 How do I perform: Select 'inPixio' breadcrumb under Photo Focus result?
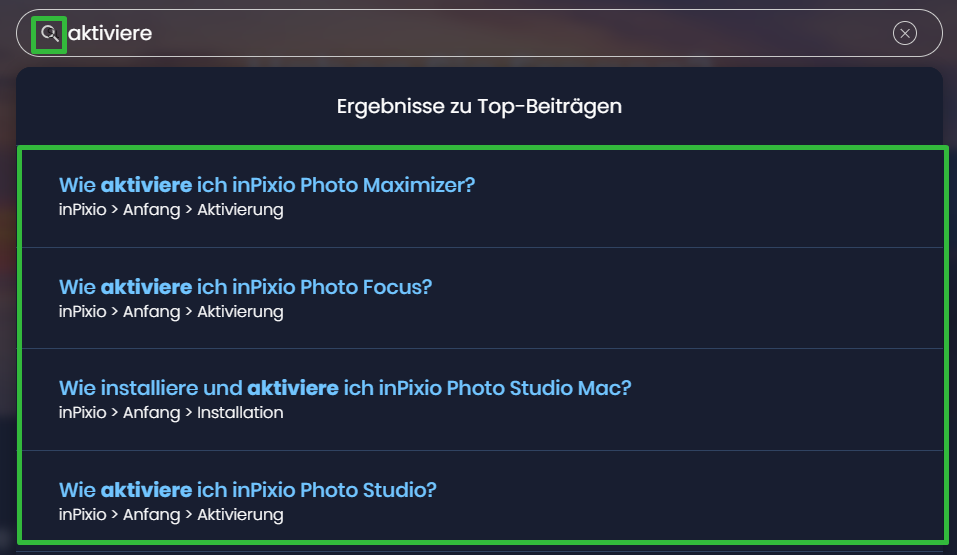coord(82,311)
